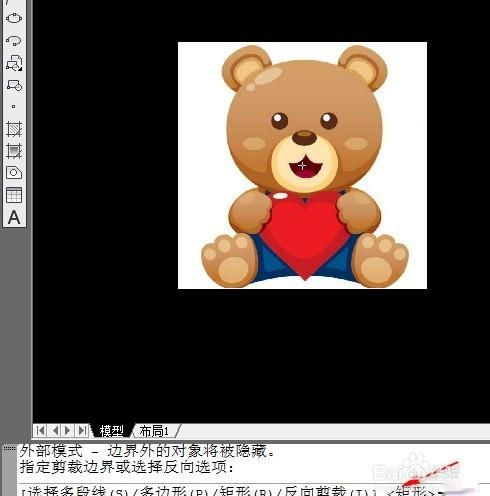This screenshot has width=490, height=496.
Task: Select the Multiline Text tool
Action: click(x=14, y=217)
